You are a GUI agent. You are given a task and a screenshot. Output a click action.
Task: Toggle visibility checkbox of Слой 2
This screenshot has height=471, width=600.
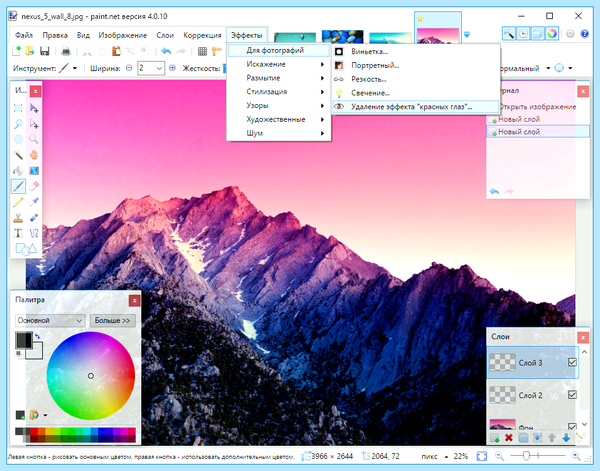(572, 394)
